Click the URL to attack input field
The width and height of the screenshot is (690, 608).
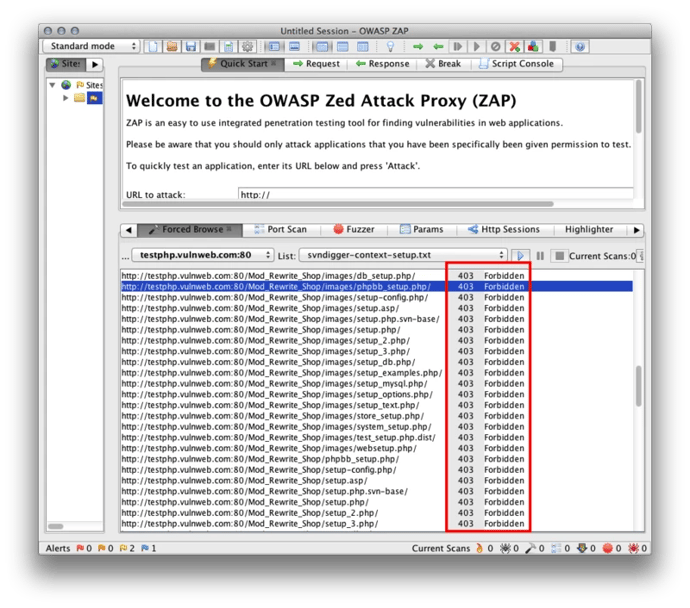[x=435, y=194]
